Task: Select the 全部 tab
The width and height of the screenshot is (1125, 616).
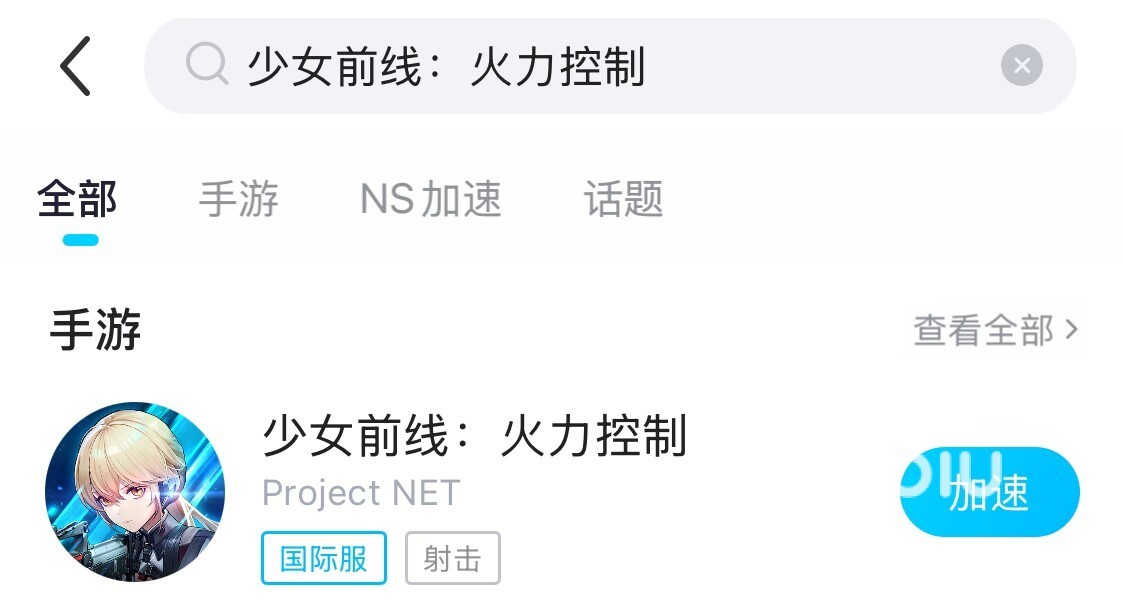Action: coord(78,199)
